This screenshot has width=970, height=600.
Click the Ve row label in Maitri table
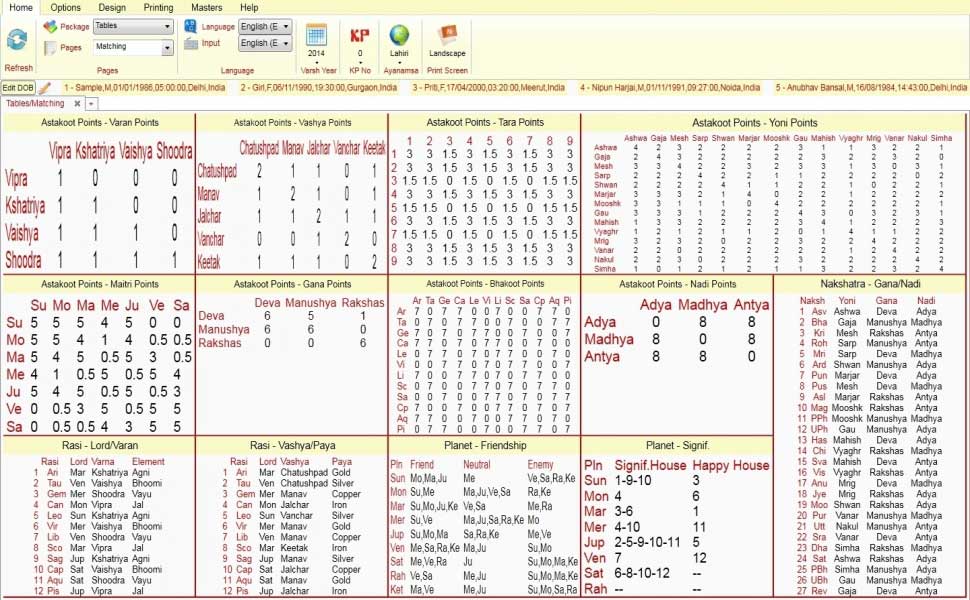click(x=14, y=409)
